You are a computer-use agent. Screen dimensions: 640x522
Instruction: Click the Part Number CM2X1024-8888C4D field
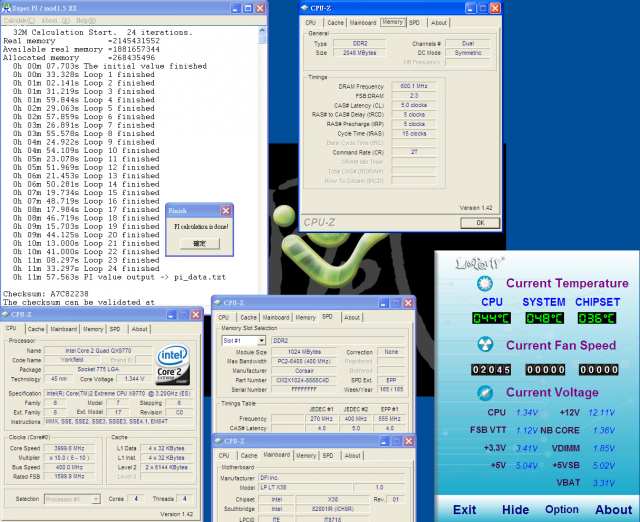point(304,380)
